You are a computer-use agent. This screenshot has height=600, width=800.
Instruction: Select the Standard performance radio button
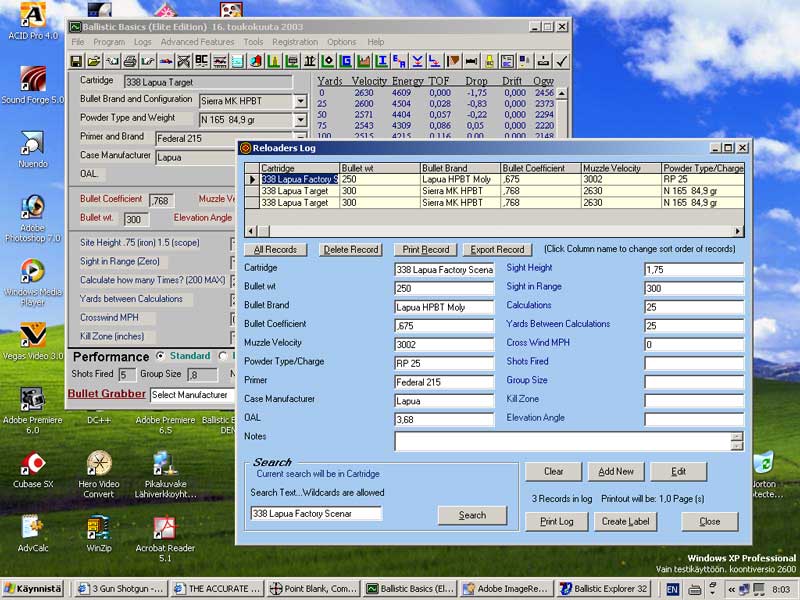click(x=161, y=356)
